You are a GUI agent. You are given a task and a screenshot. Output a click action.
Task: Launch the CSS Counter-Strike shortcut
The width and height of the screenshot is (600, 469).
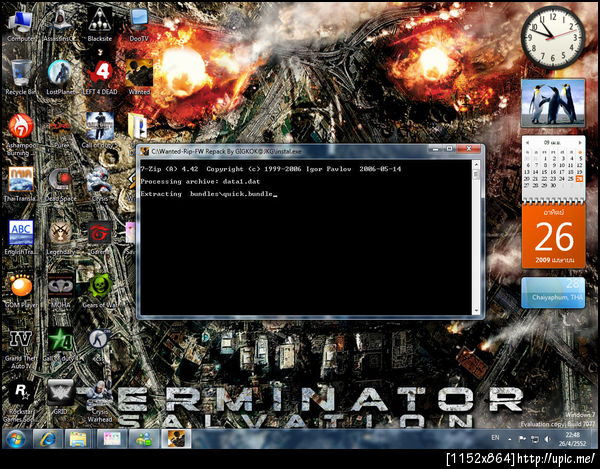[100, 345]
